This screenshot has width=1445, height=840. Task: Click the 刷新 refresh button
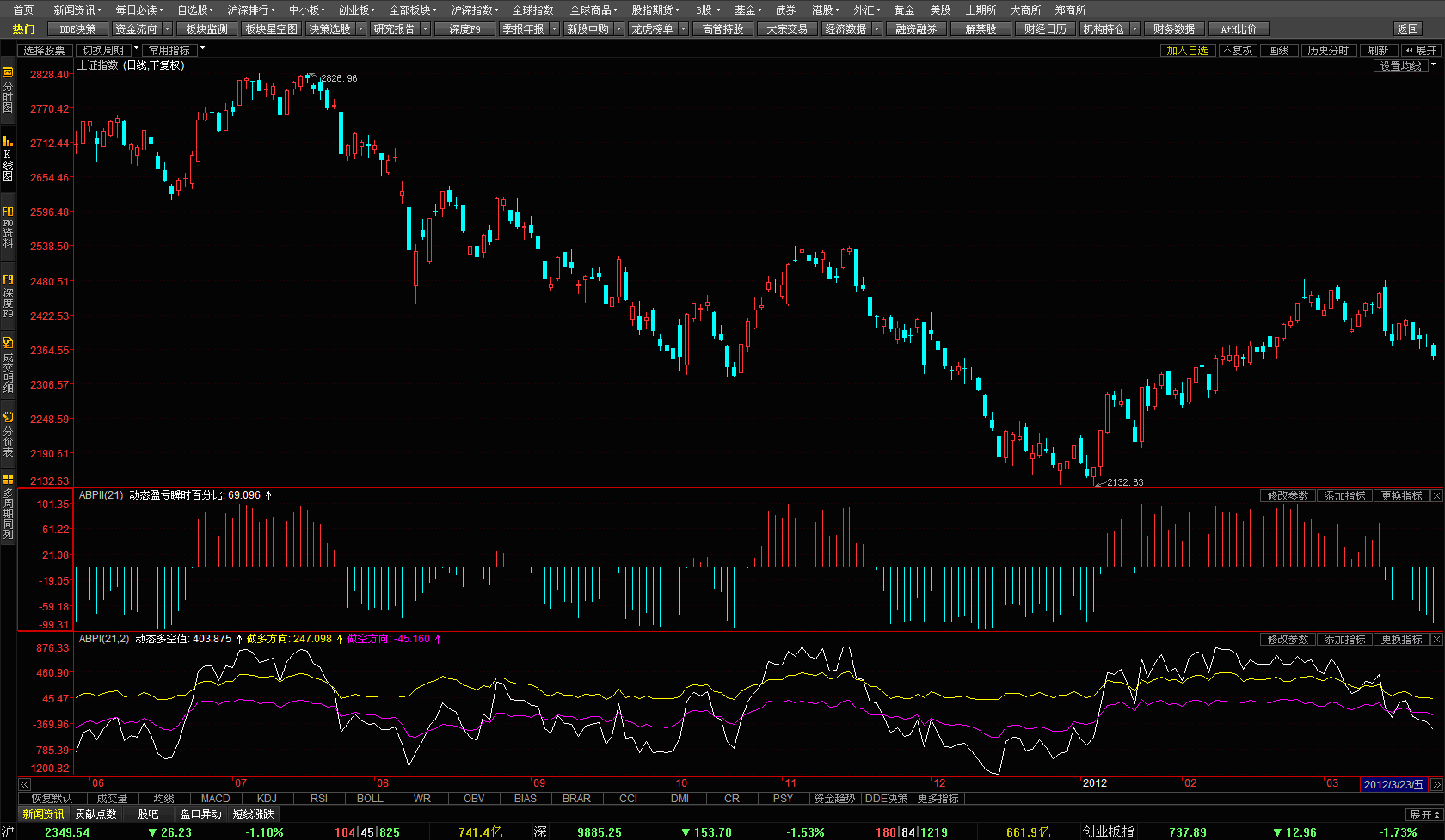1378,51
